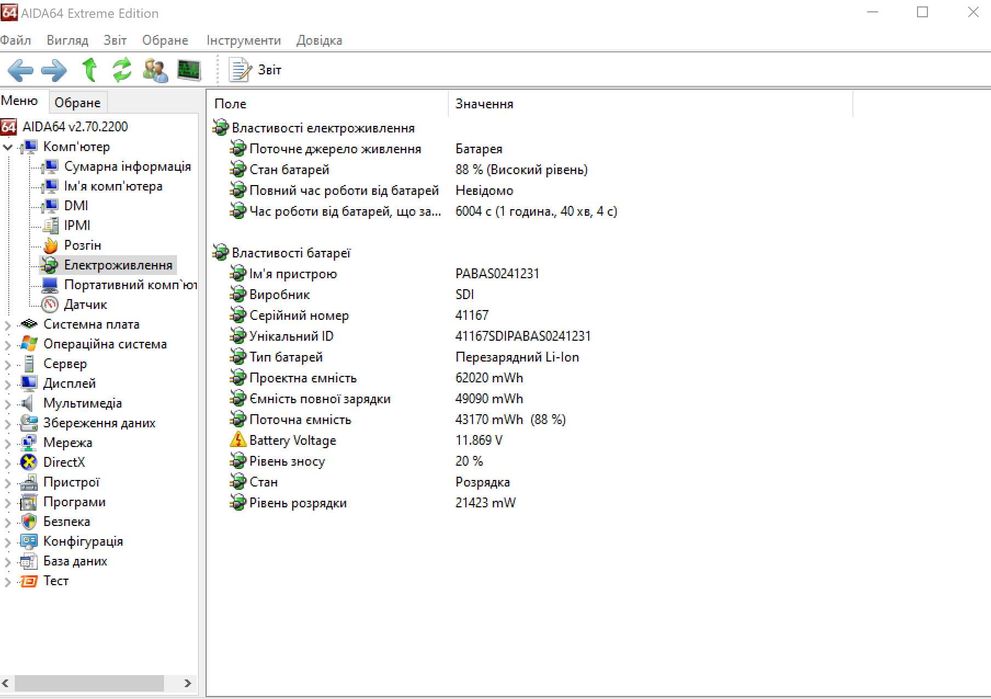
Task: Select the Серійний номер row
Action: pos(359,315)
